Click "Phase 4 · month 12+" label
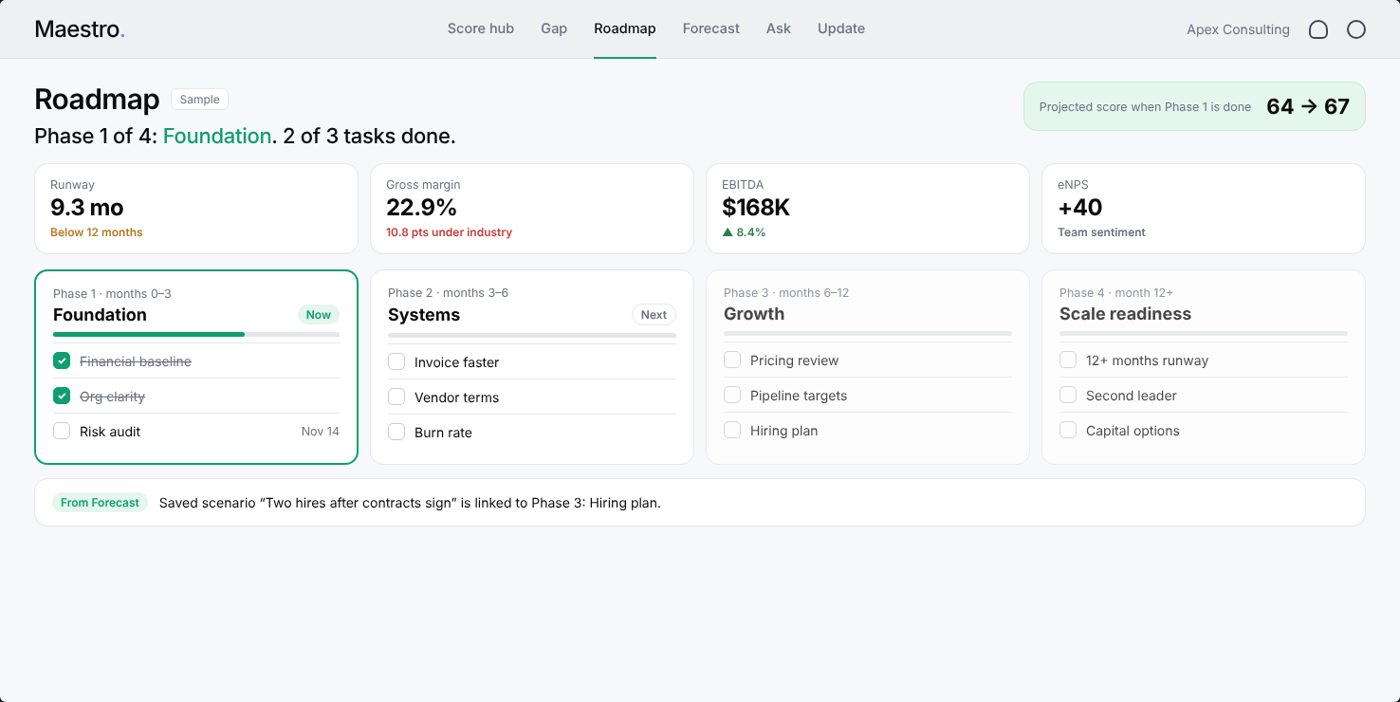The height and width of the screenshot is (702, 1400). [1116, 292]
